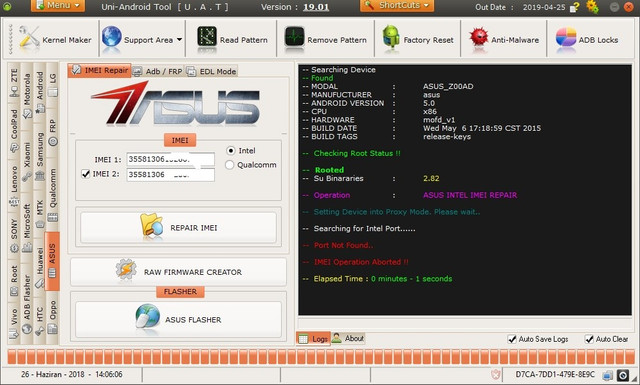Open the Kernel Maker tool

(55, 40)
